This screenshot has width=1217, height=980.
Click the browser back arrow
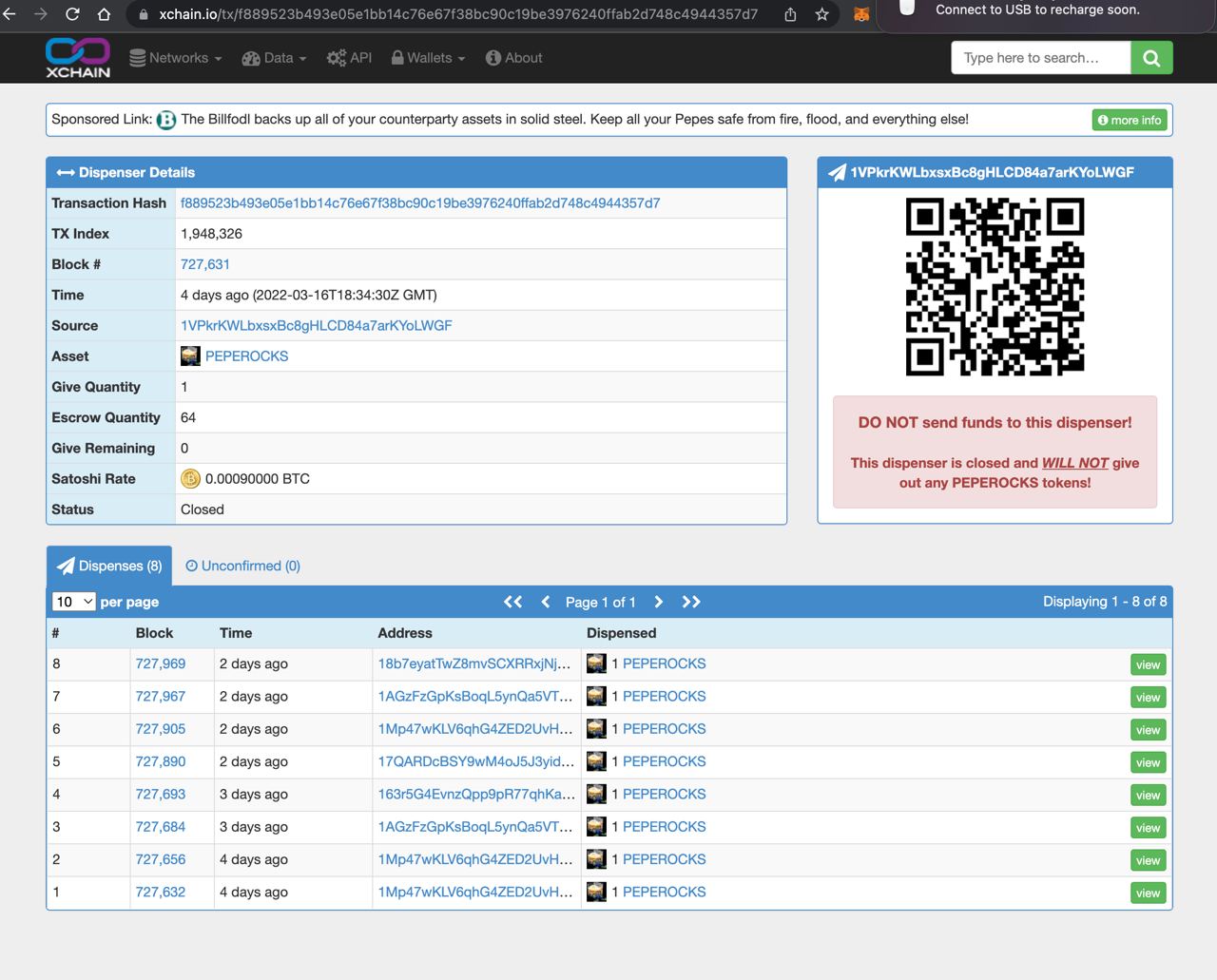[10, 14]
